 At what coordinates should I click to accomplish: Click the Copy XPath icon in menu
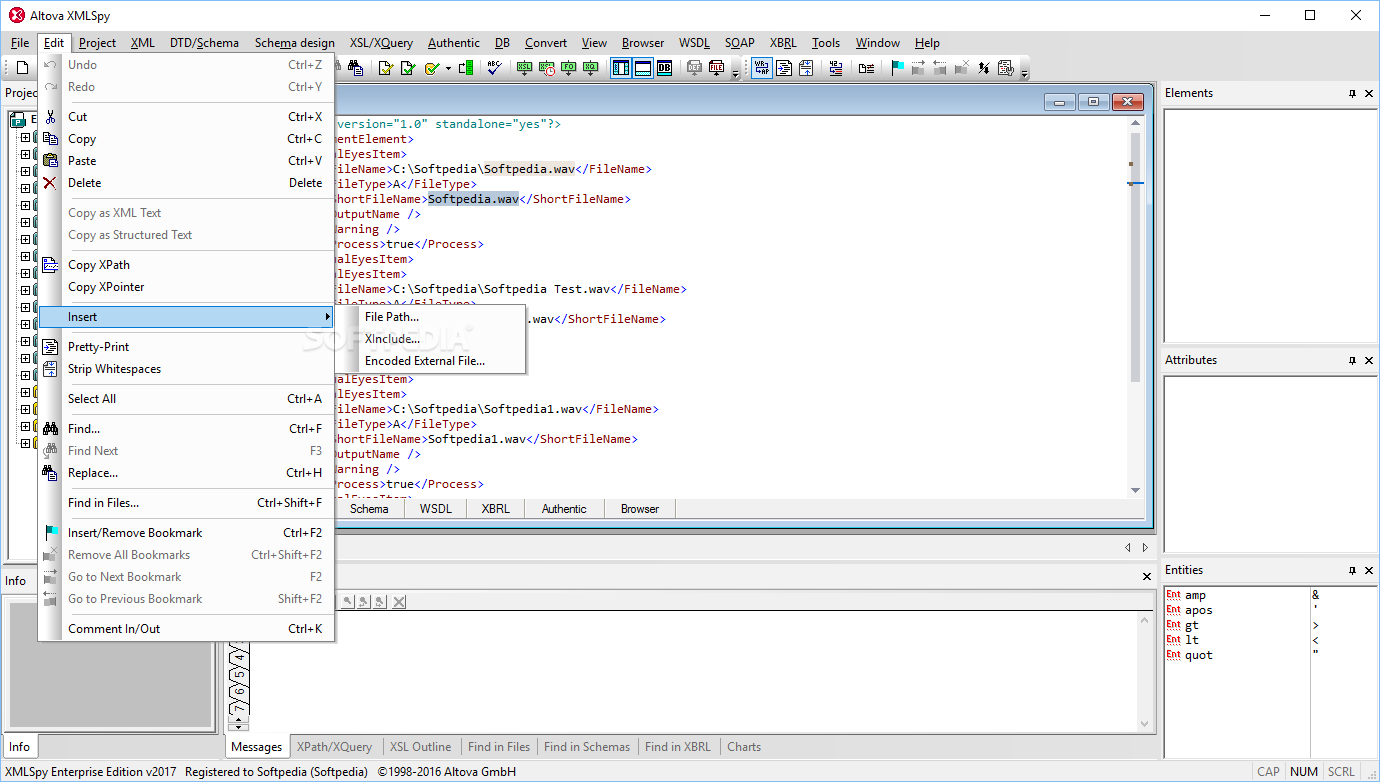51,265
